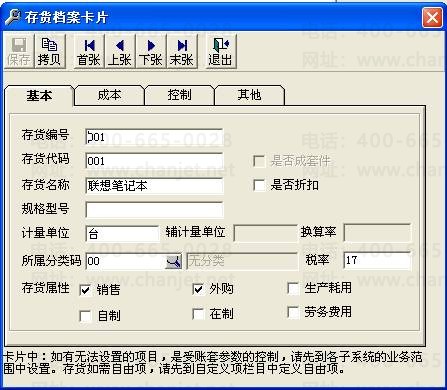Check the 在制 checkbox

coord(198,314)
